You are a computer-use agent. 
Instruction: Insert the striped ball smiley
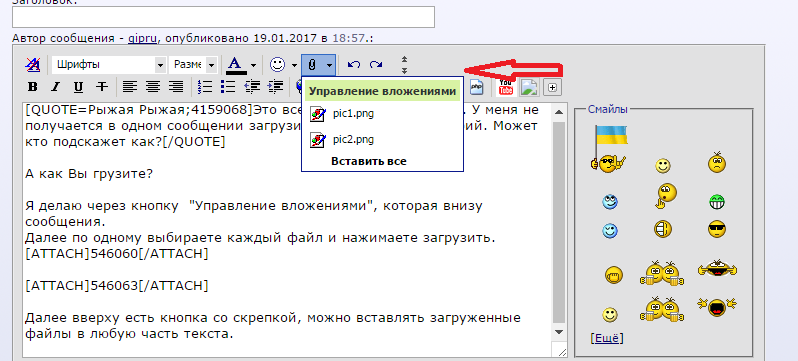(663, 229)
